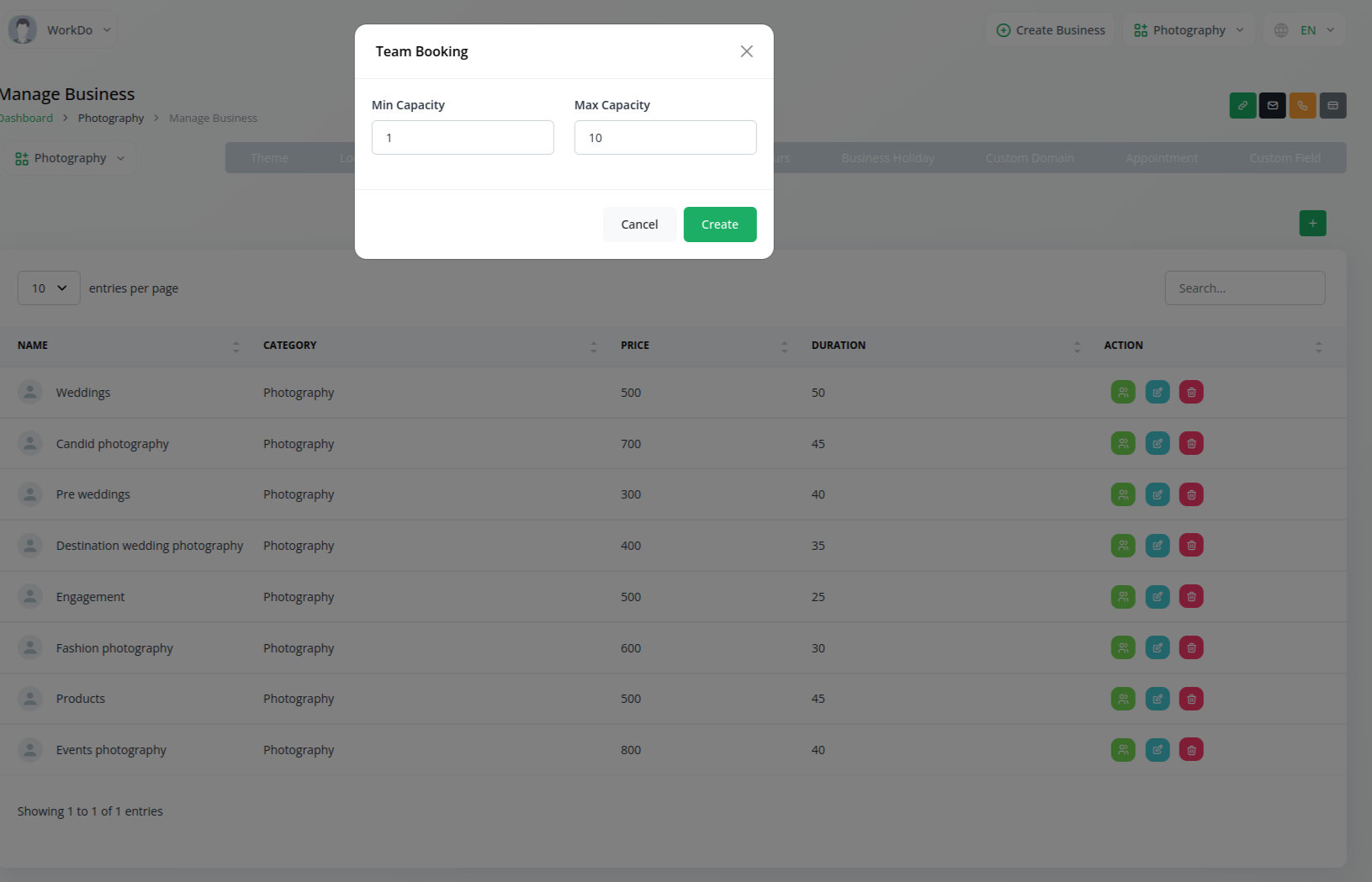Click the black envelope email icon

click(x=1273, y=106)
